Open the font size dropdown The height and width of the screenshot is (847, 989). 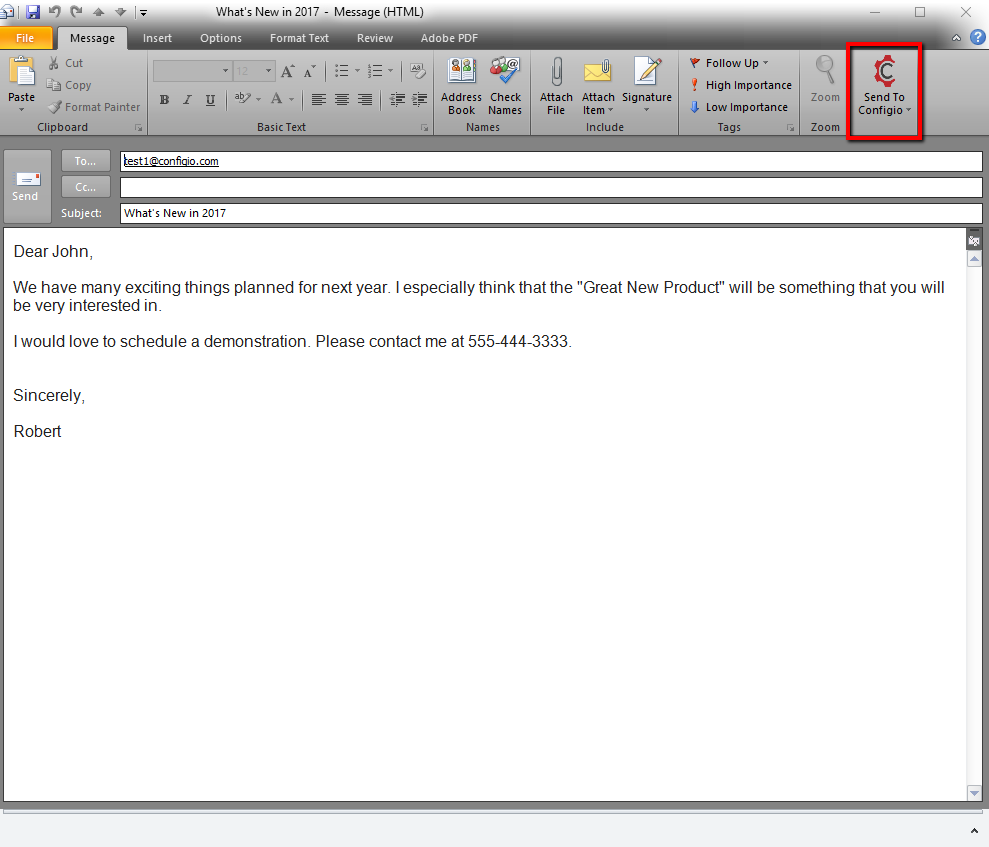click(x=269, y=71)
